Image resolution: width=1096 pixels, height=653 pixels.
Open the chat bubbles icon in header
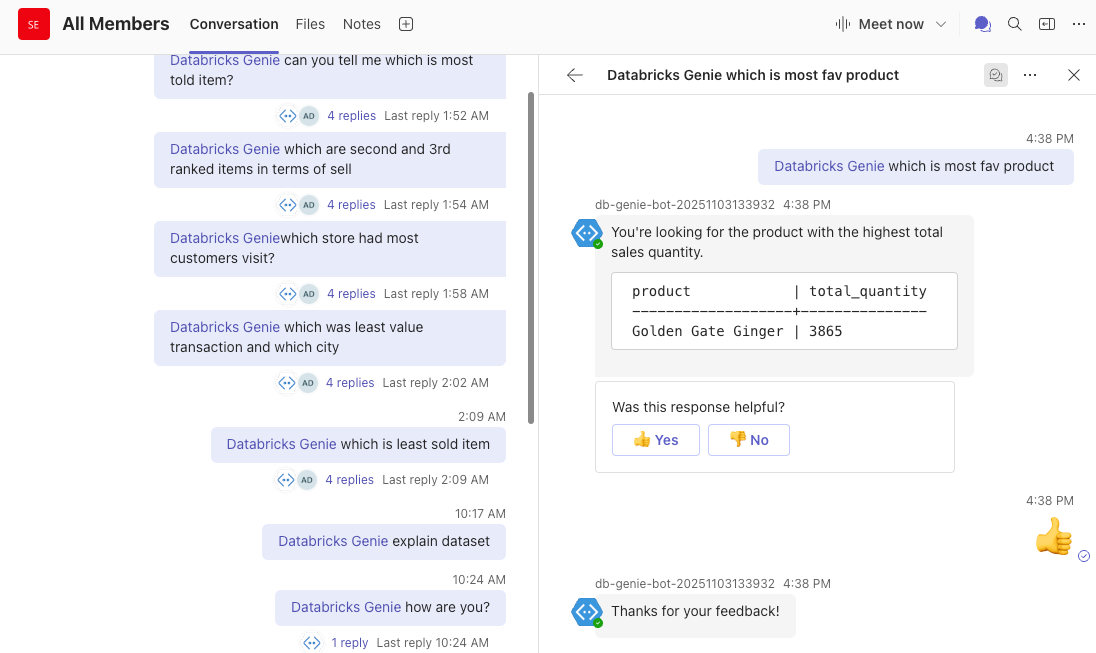point(983,24)
